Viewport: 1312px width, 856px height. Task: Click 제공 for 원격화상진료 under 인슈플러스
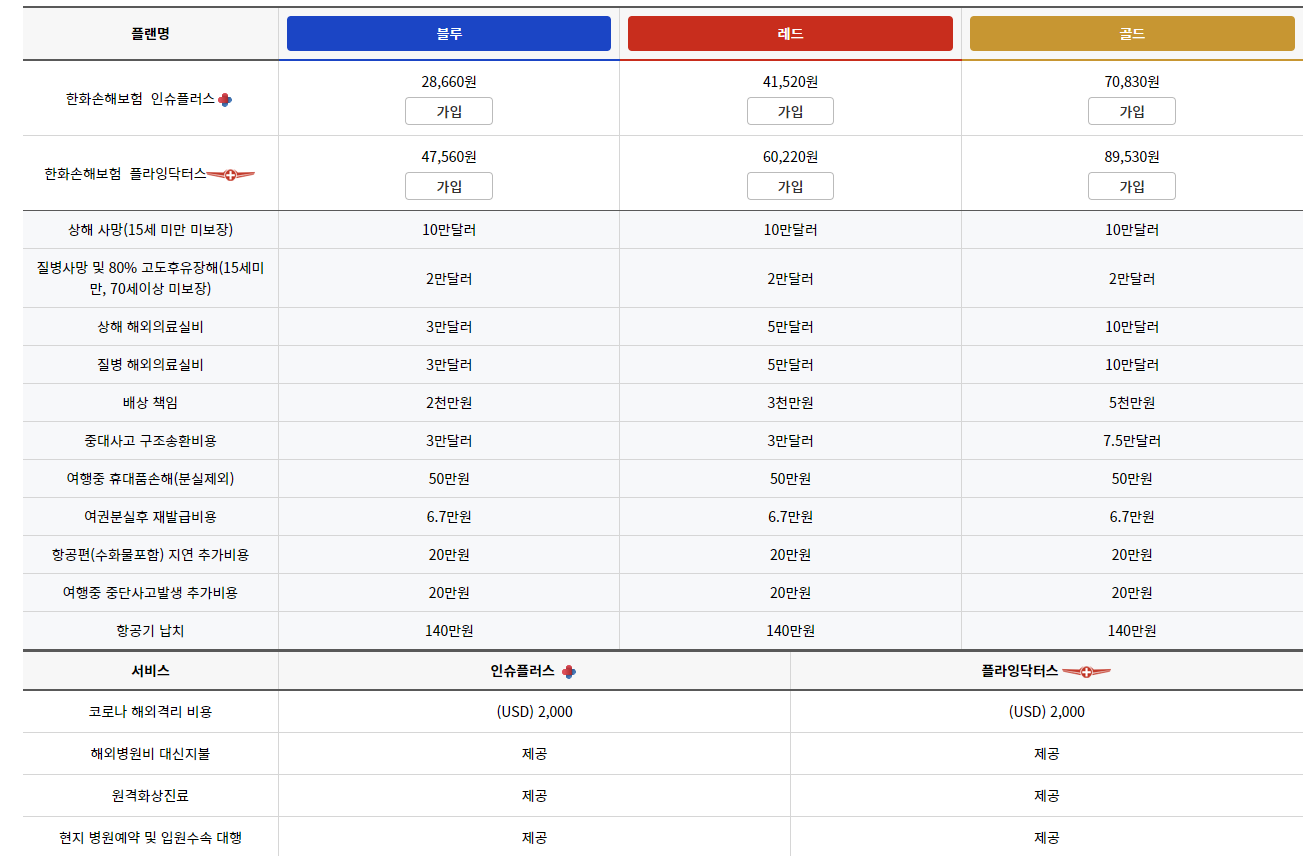(x=534, y=796)
